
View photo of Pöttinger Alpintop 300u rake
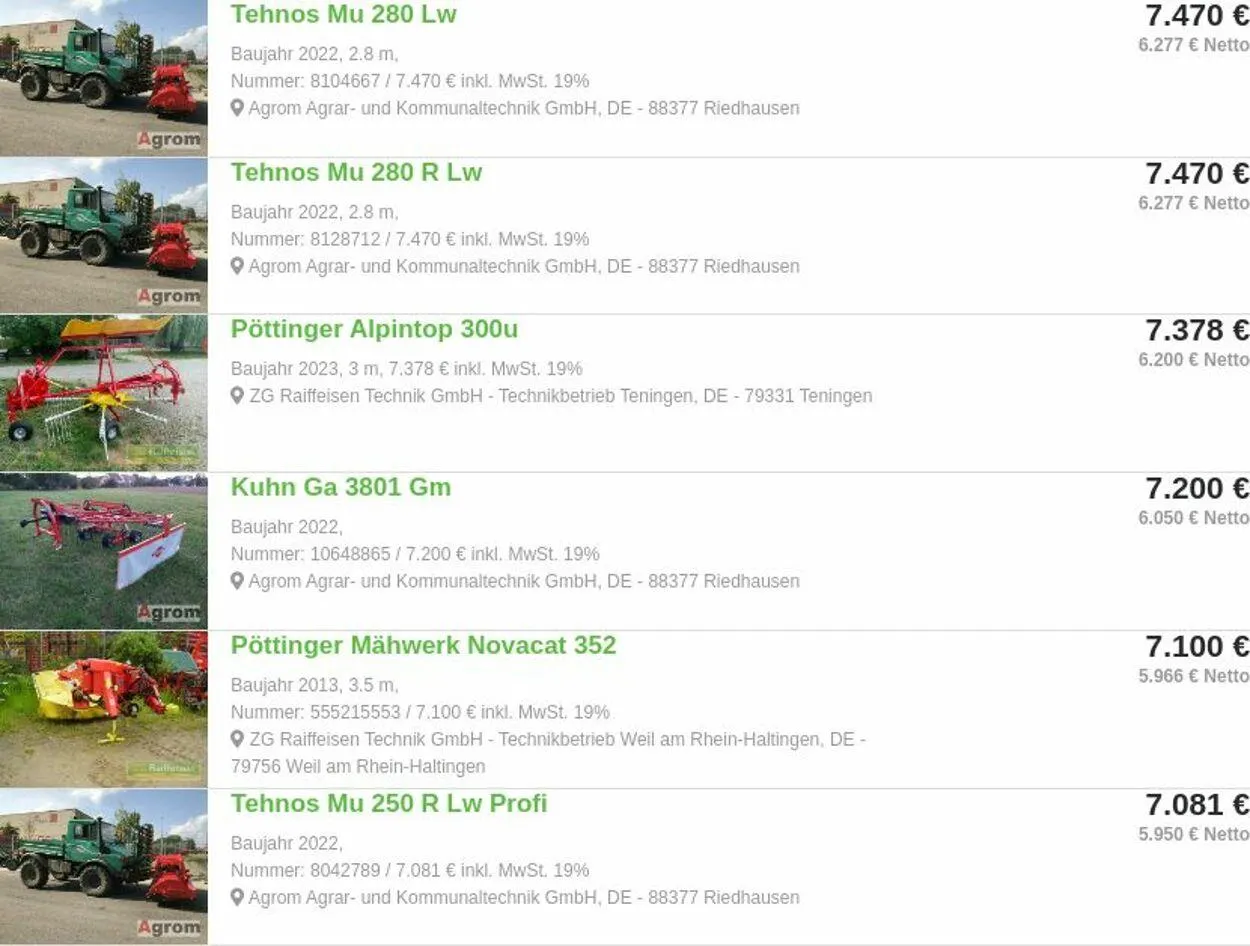104,393
